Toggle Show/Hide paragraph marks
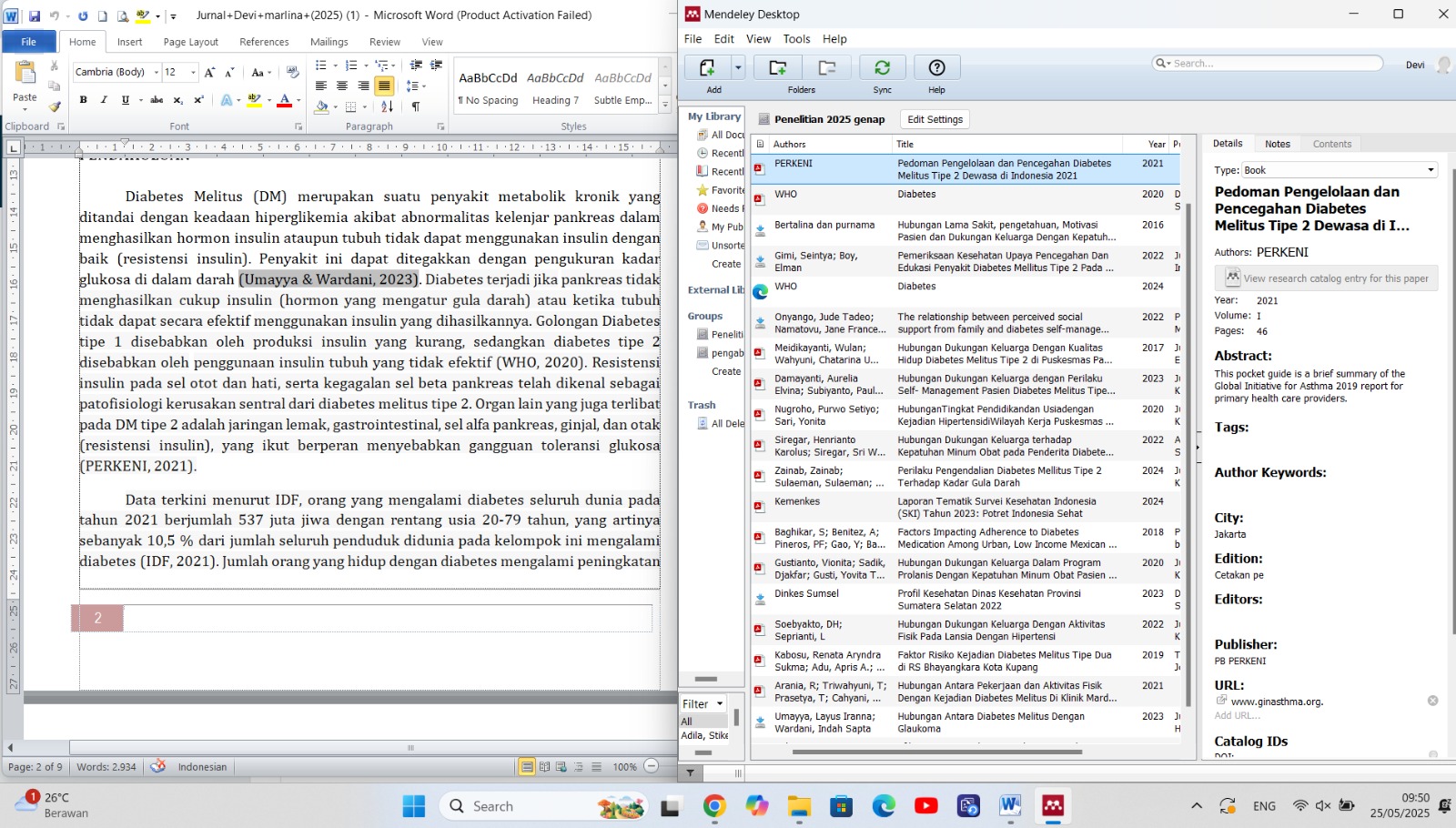 [416, 106]
